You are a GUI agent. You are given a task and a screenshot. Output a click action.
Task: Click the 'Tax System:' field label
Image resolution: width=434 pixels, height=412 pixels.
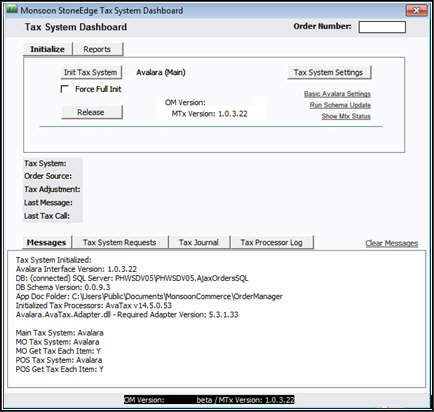[x=45, y=163]
